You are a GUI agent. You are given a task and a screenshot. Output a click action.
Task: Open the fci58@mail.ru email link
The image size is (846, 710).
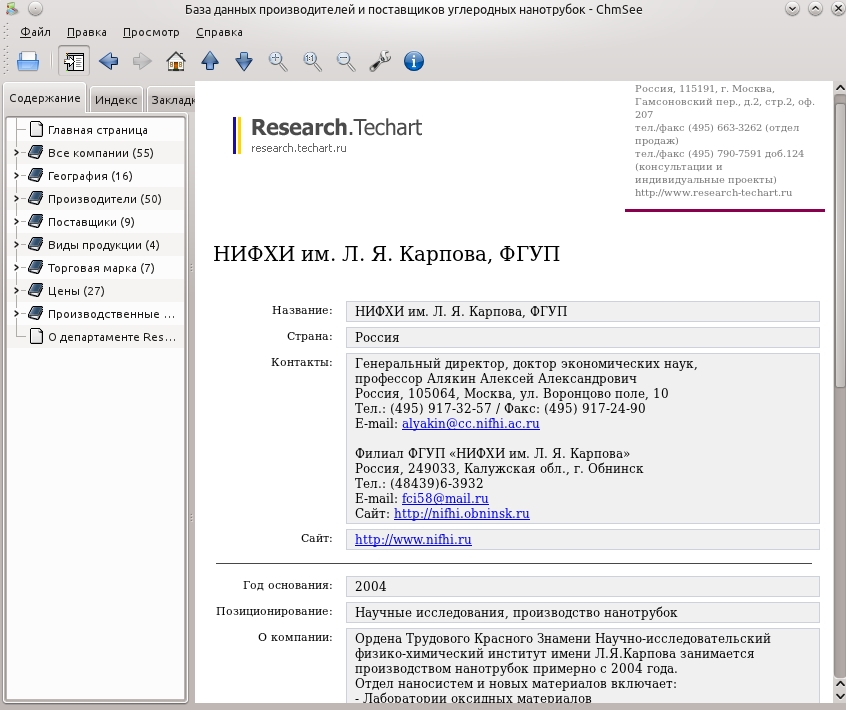[x=445, y=499]
